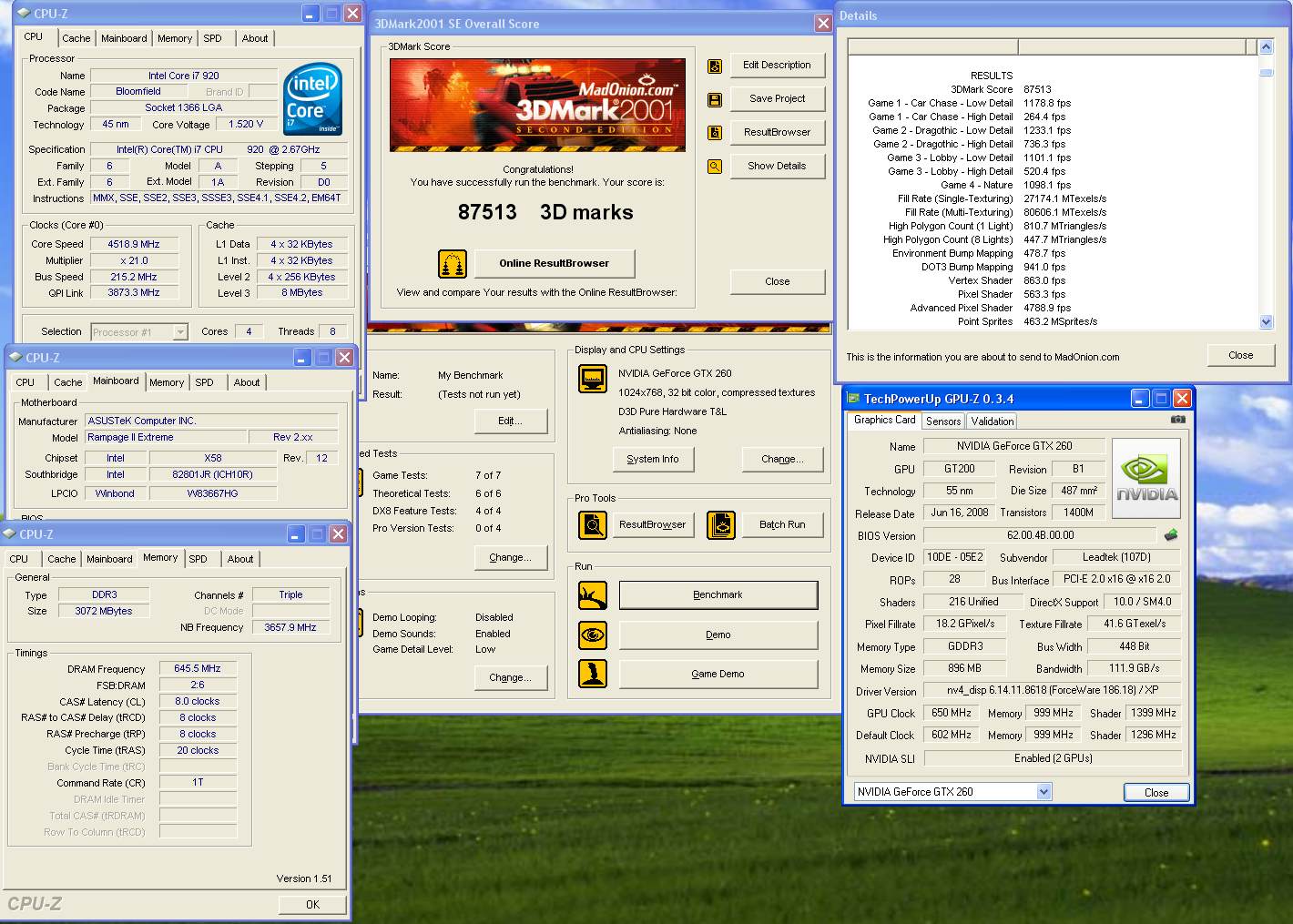Start the Benchmark run button
This screenshot has width=1293, height=924.
click(x=718, y=595)
